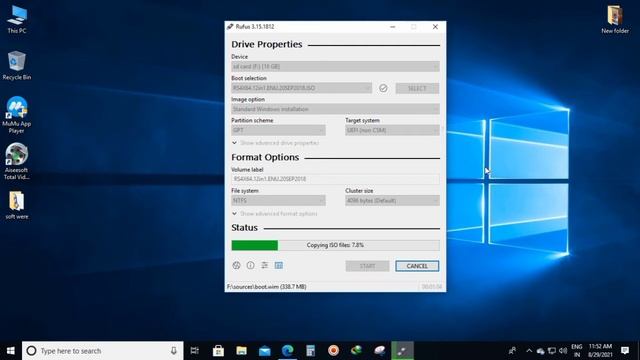Open the Target system dropdown
The image size is (640, 360).
(x=392, y=130)
